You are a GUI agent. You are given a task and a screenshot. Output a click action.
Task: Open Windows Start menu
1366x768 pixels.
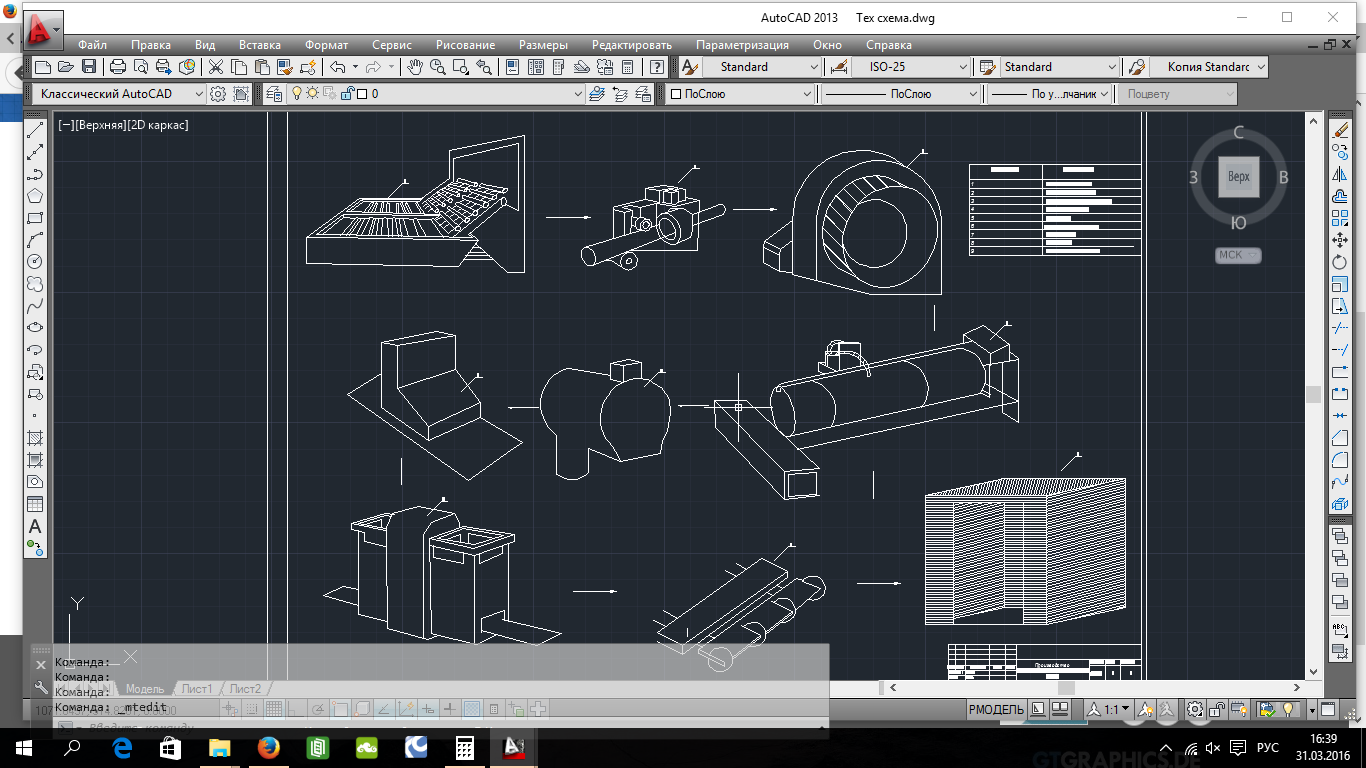(x=24, y=747)
